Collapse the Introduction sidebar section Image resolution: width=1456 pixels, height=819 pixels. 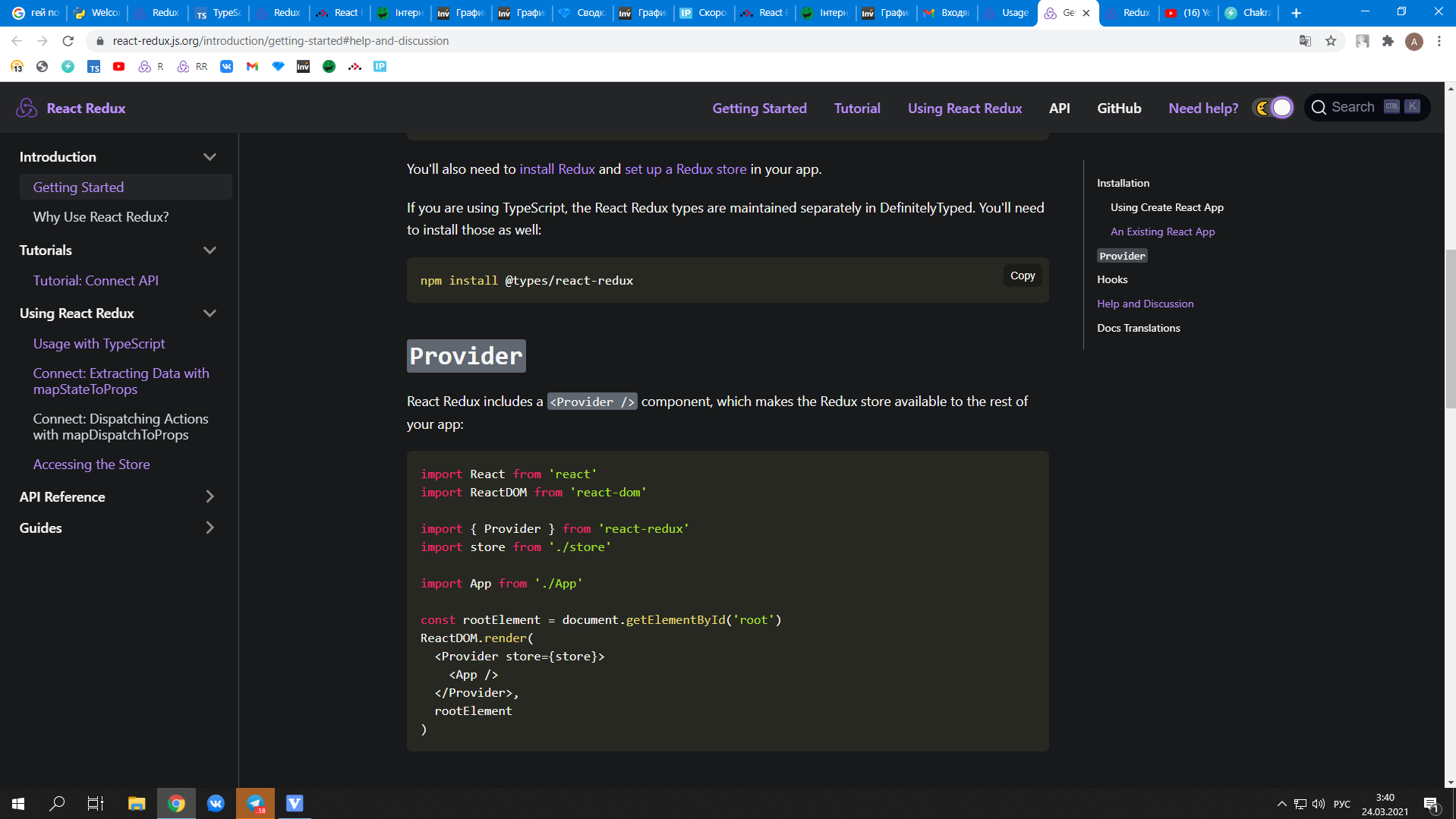(x=210, y=157)
